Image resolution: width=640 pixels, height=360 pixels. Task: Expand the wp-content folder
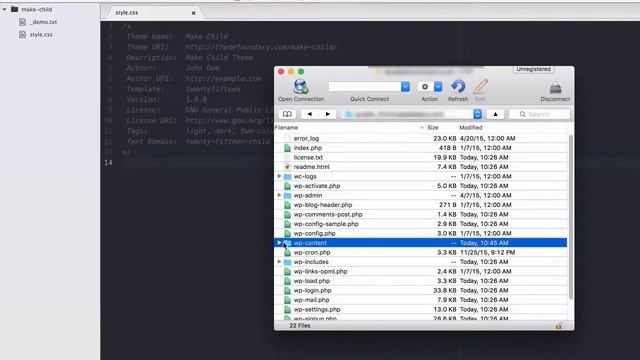279,243
